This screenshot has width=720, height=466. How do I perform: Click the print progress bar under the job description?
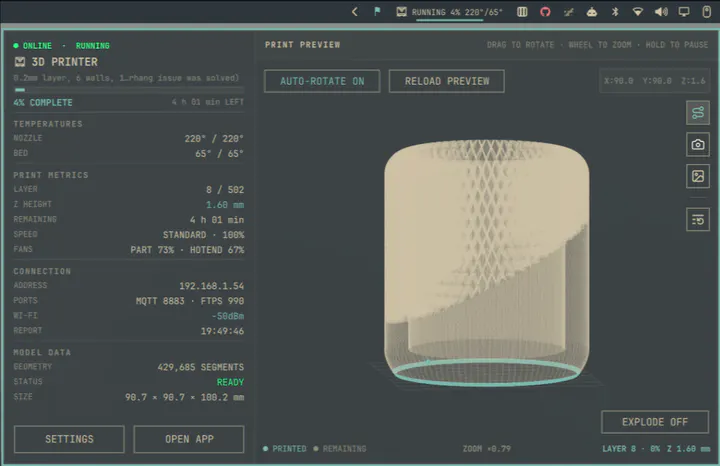click(x=129, y=90)
